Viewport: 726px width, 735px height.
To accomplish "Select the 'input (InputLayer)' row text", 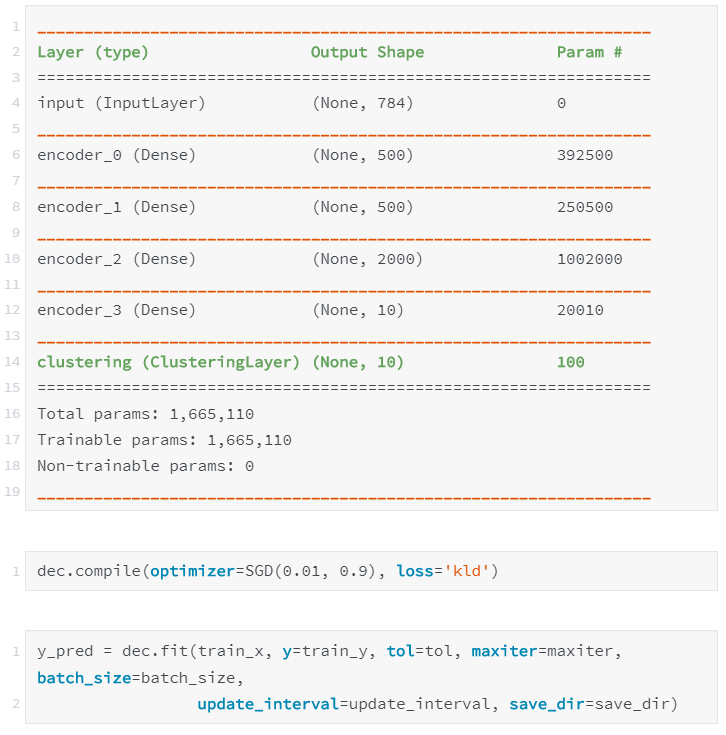I will (x=120, y=103).
